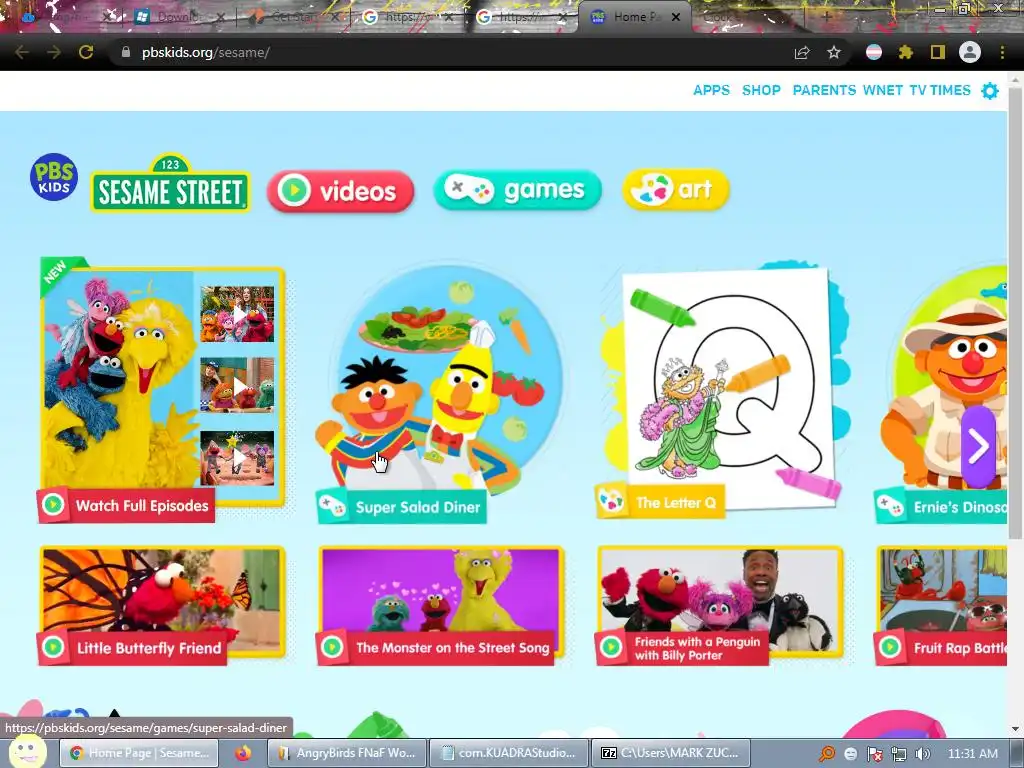Switch to the second Google https tab

tap(522, 17)
